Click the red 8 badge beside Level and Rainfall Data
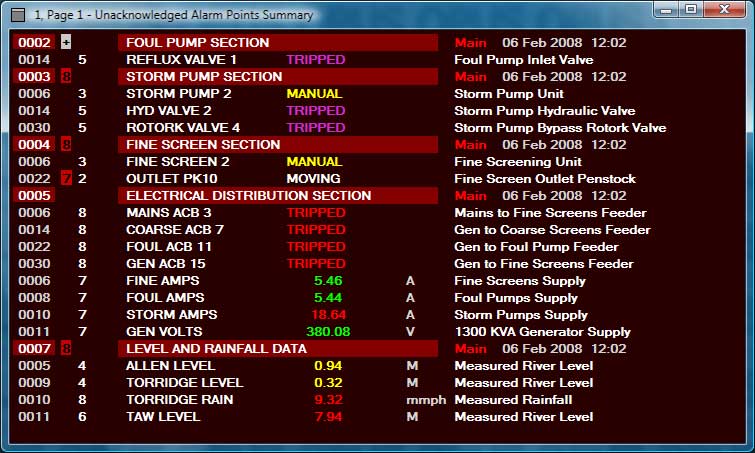Viewport: 755px width, 453px height. [x=66, y=349]
